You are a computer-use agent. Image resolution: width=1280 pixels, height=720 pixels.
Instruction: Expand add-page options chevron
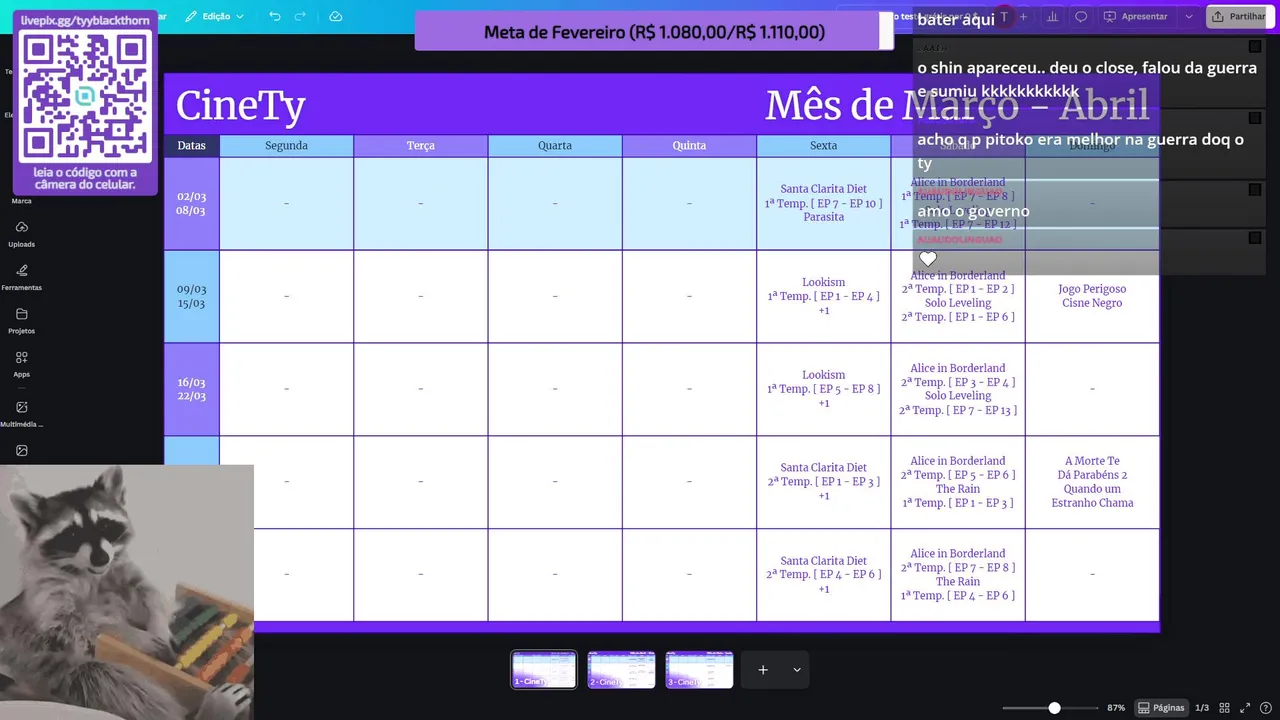click(x=797, y=670)
